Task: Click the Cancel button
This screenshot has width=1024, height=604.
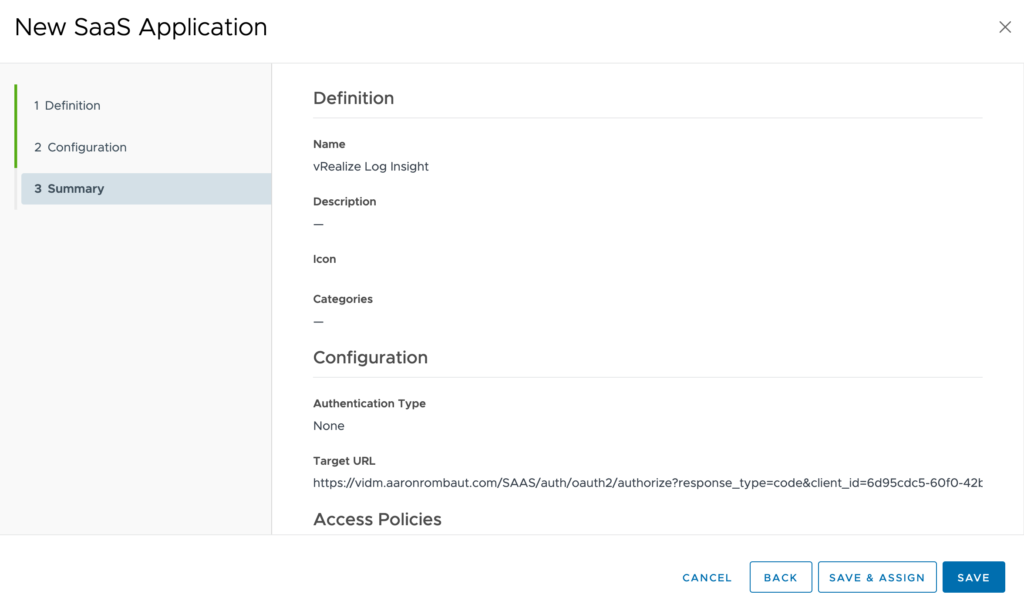Action: pos(707,577)
